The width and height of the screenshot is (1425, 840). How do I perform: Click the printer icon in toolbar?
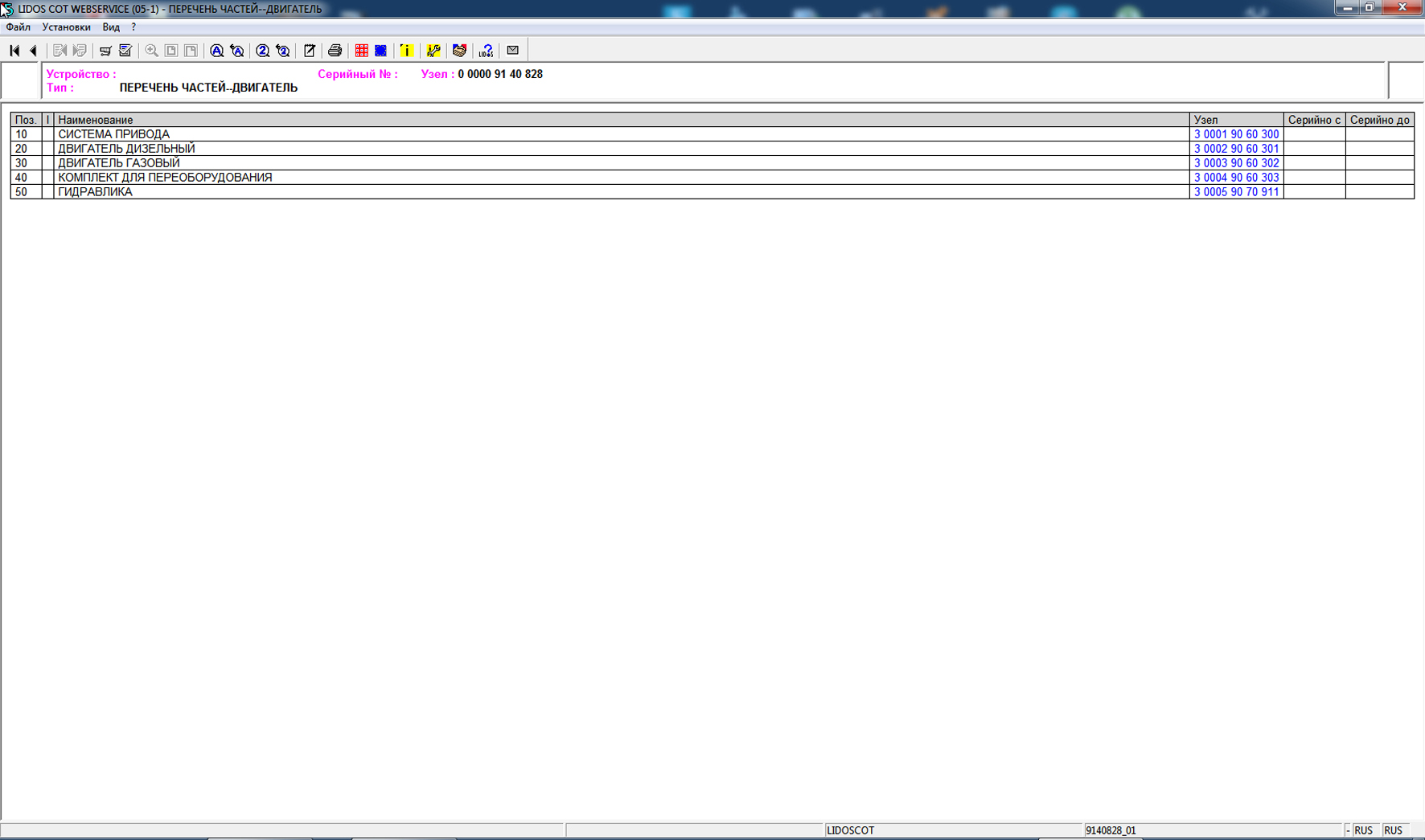tap(335, 51)
